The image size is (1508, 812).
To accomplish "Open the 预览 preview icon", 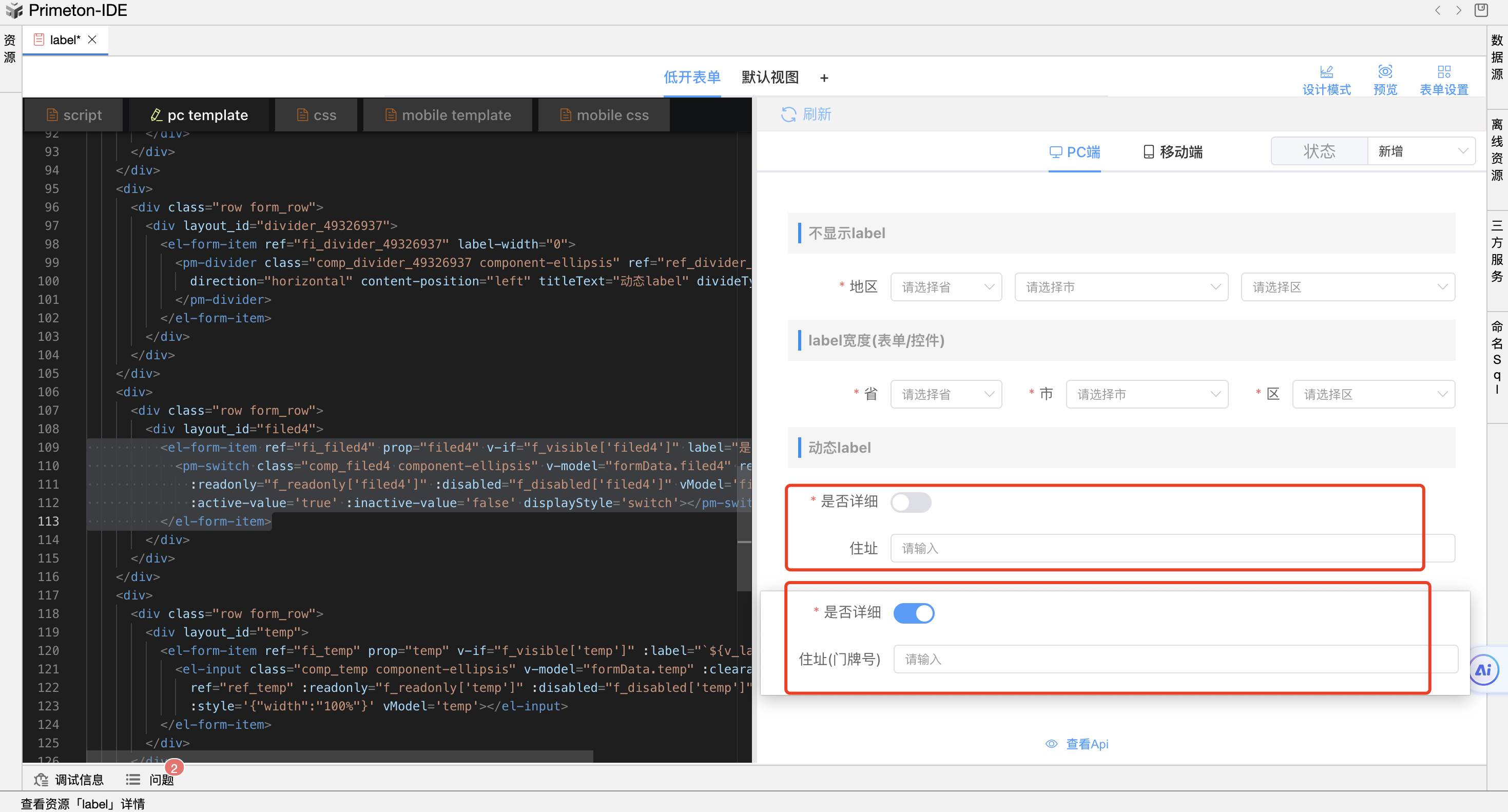I will click(1384, 72).
